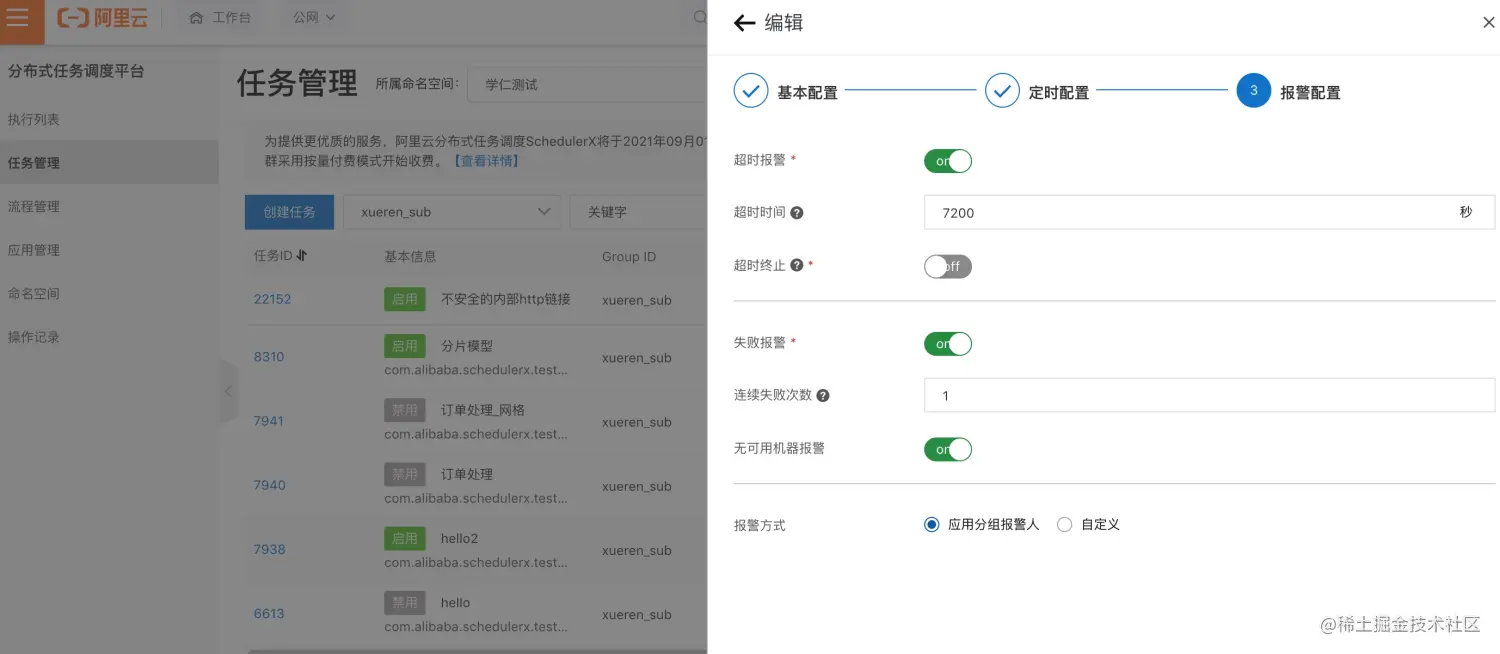Open the 所属命名空间 学仁测试 dropdown
The height and width of the screenshot is (654, 1500).
tap(588, 85)
